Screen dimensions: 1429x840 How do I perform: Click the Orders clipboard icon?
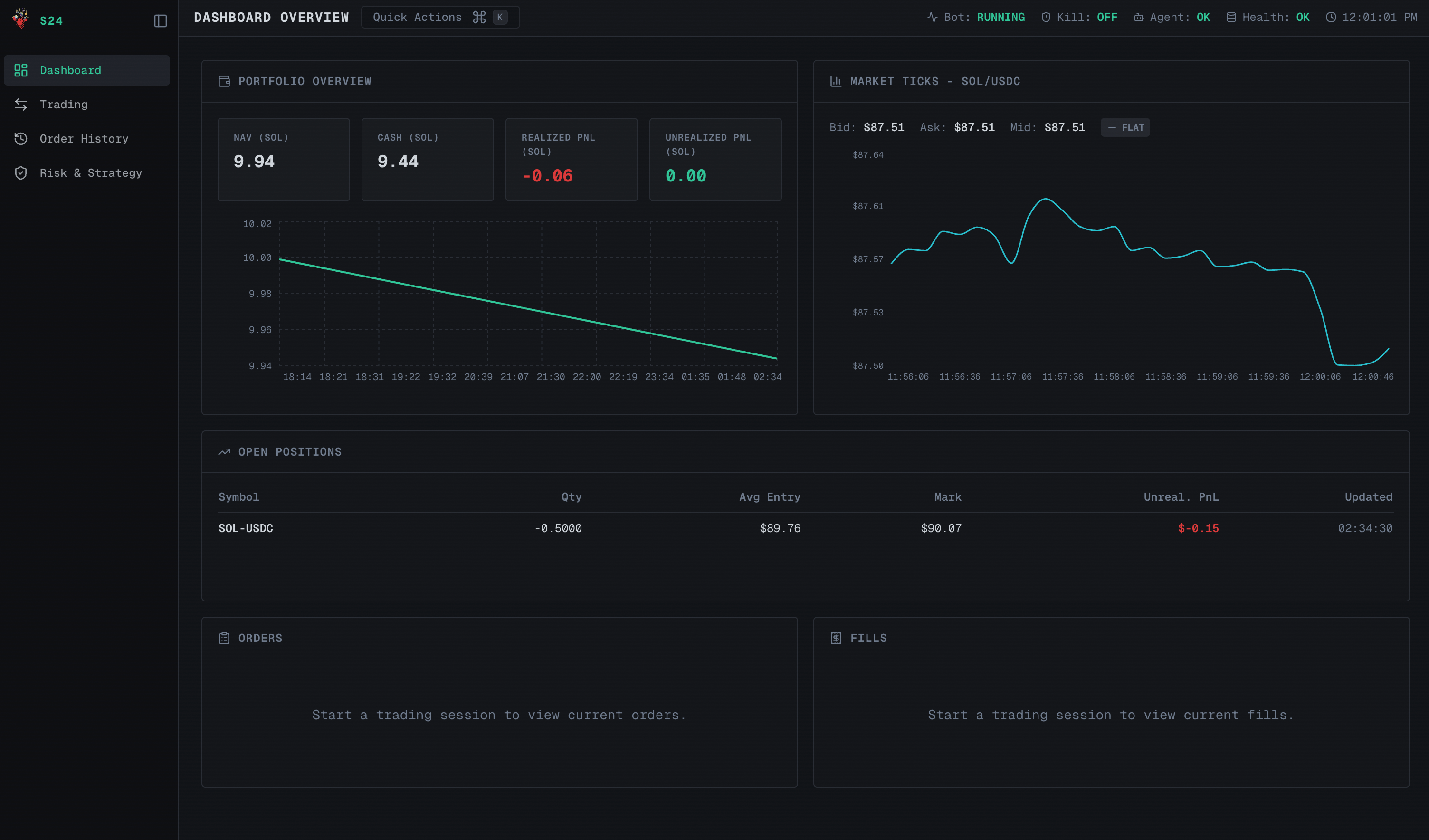[224, 638]
